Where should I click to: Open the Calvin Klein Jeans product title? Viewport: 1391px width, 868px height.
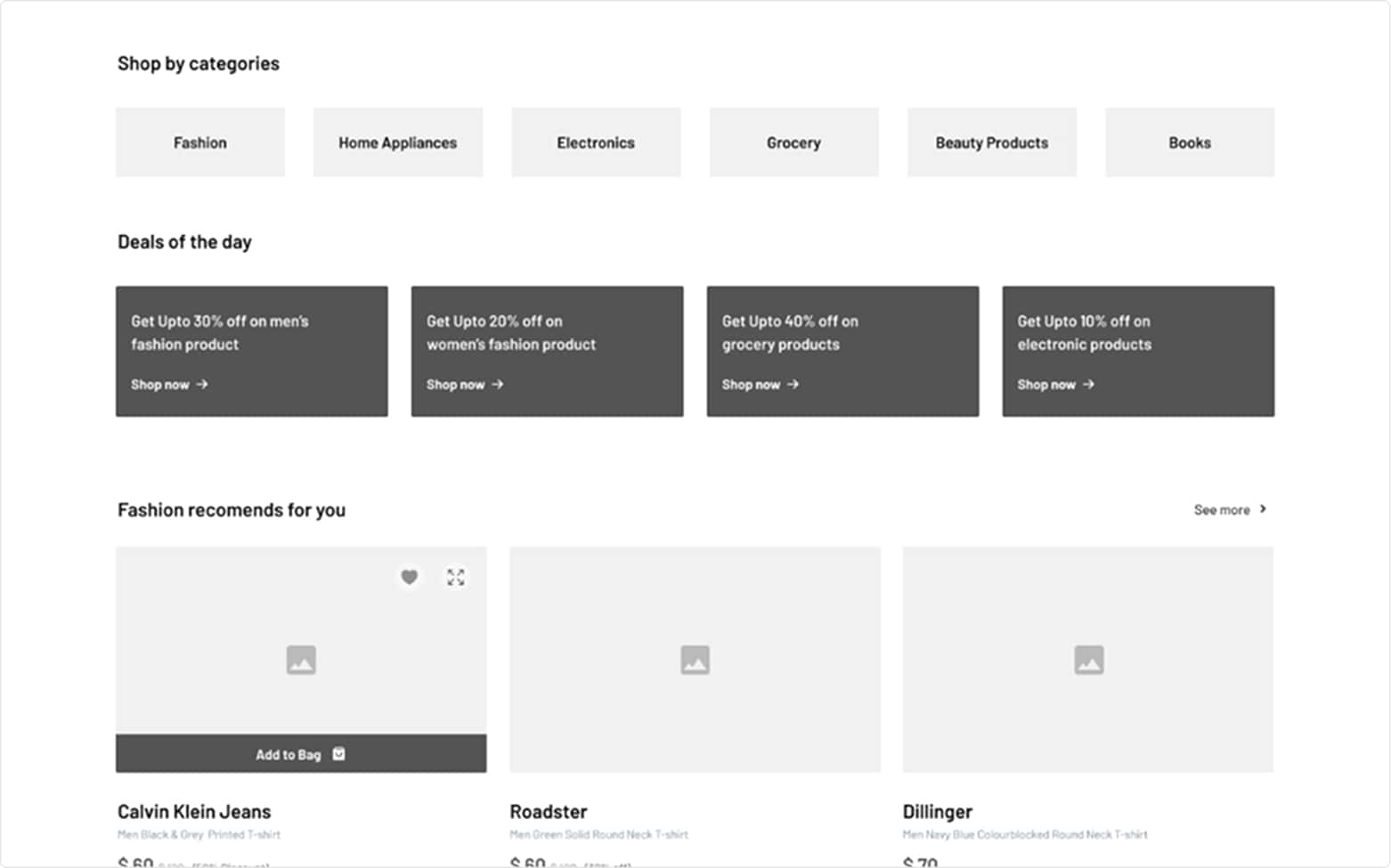[x=194, y=812]
